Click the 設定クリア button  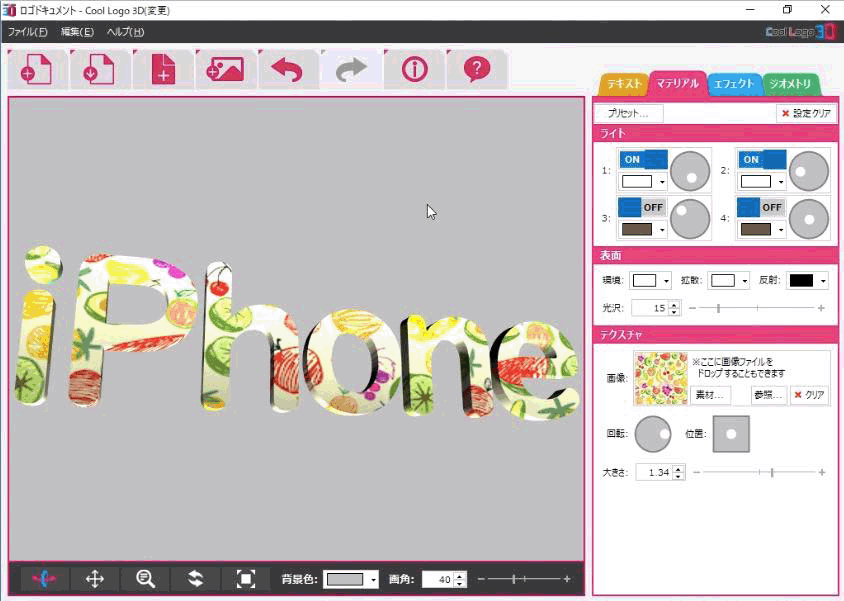(x=806, y=113)
